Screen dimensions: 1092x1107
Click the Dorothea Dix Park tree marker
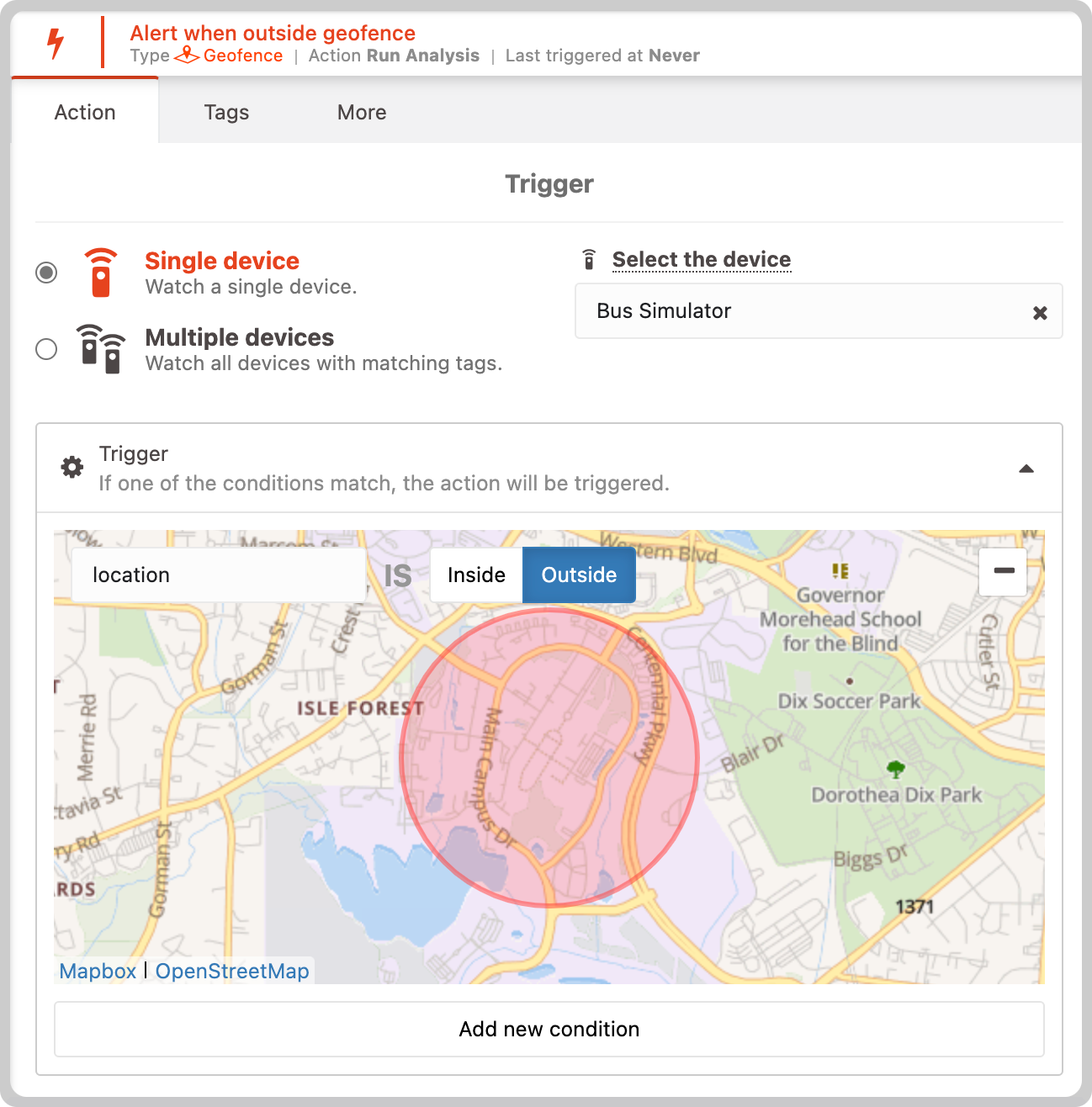(896, 768)
